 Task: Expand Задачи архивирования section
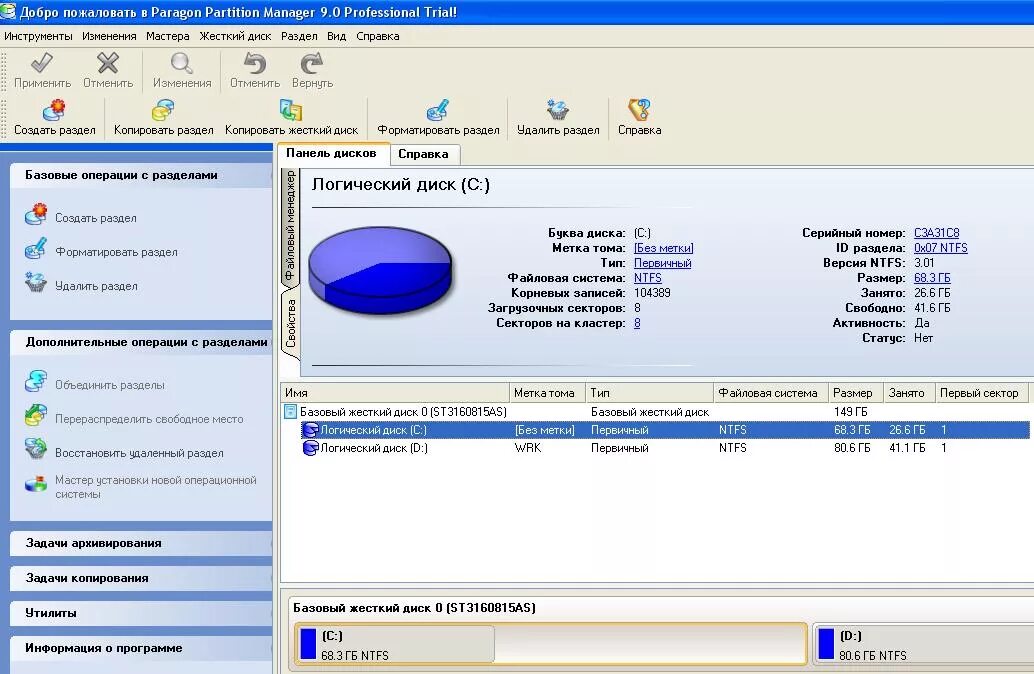pyautogui.click(x=140, y=543)
